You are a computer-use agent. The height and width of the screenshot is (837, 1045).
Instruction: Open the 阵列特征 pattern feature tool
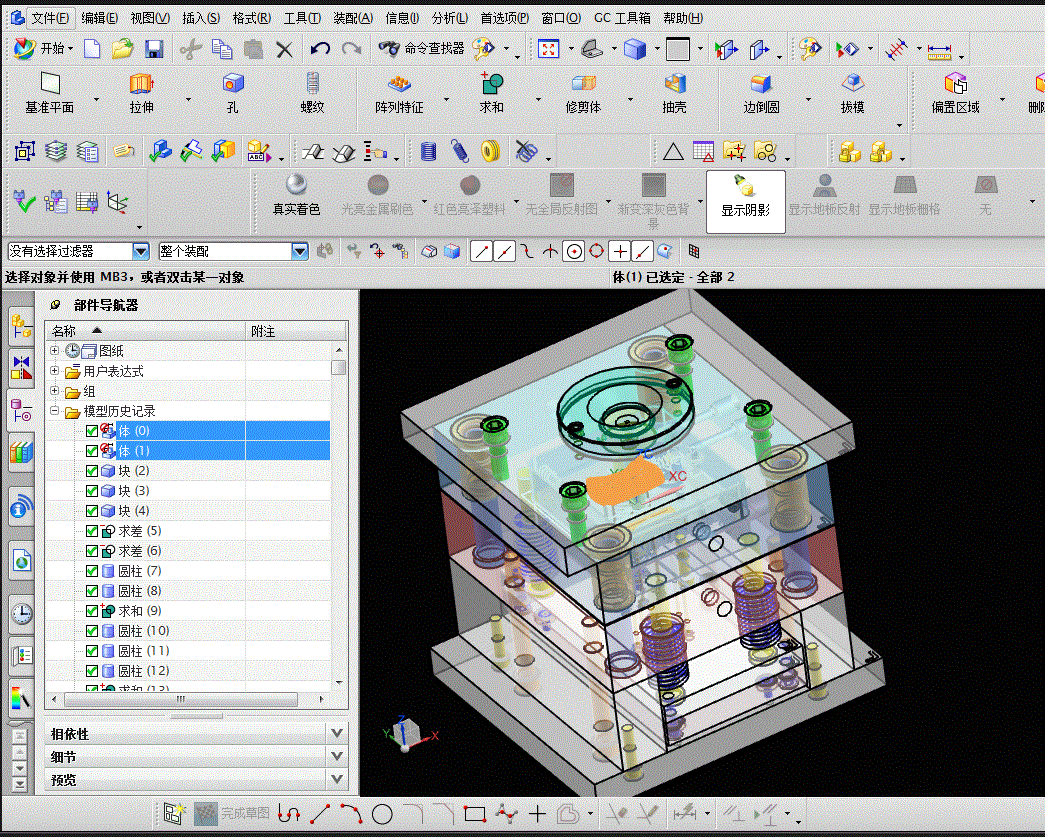[x=399, y=93]
